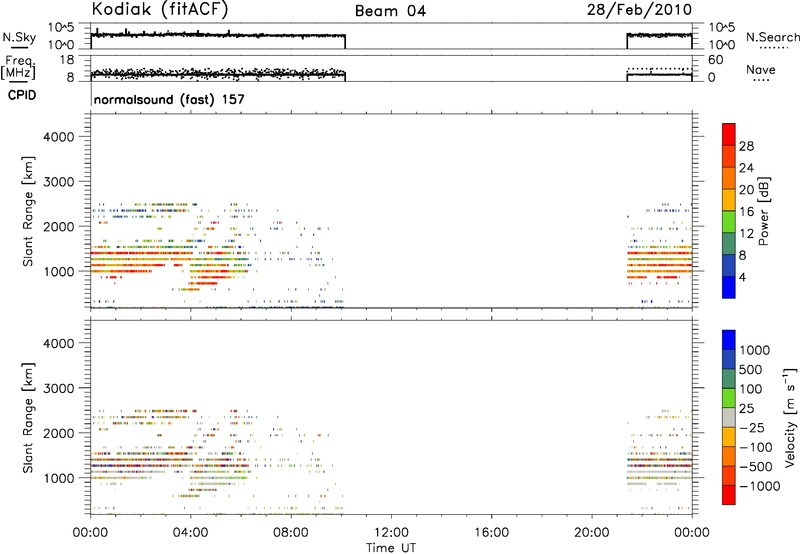Click the 04:00 time tick label
Viewport: 800px width, 554px height.
[190, 533]
